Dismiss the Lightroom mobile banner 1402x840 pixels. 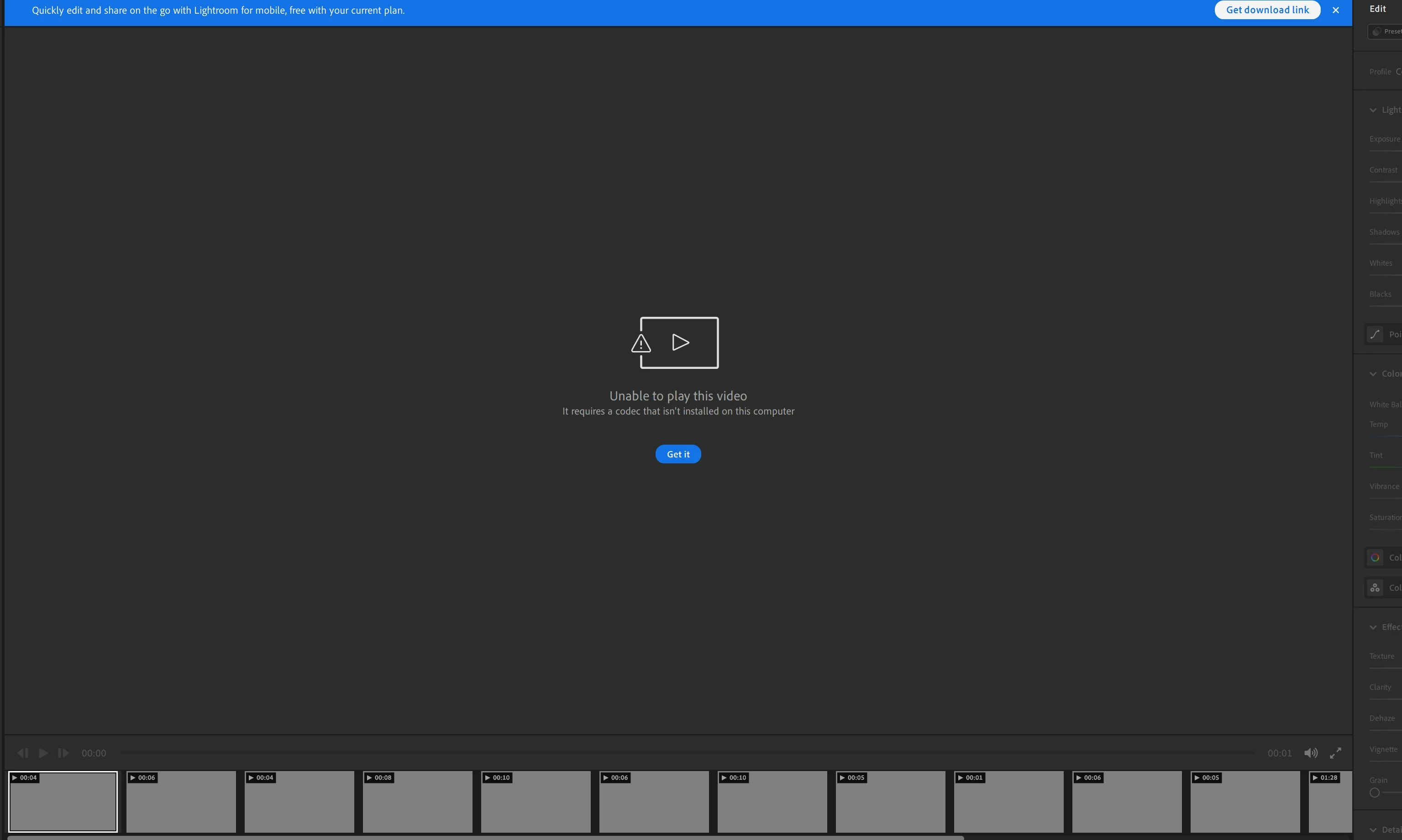[x=1336, y=10]
